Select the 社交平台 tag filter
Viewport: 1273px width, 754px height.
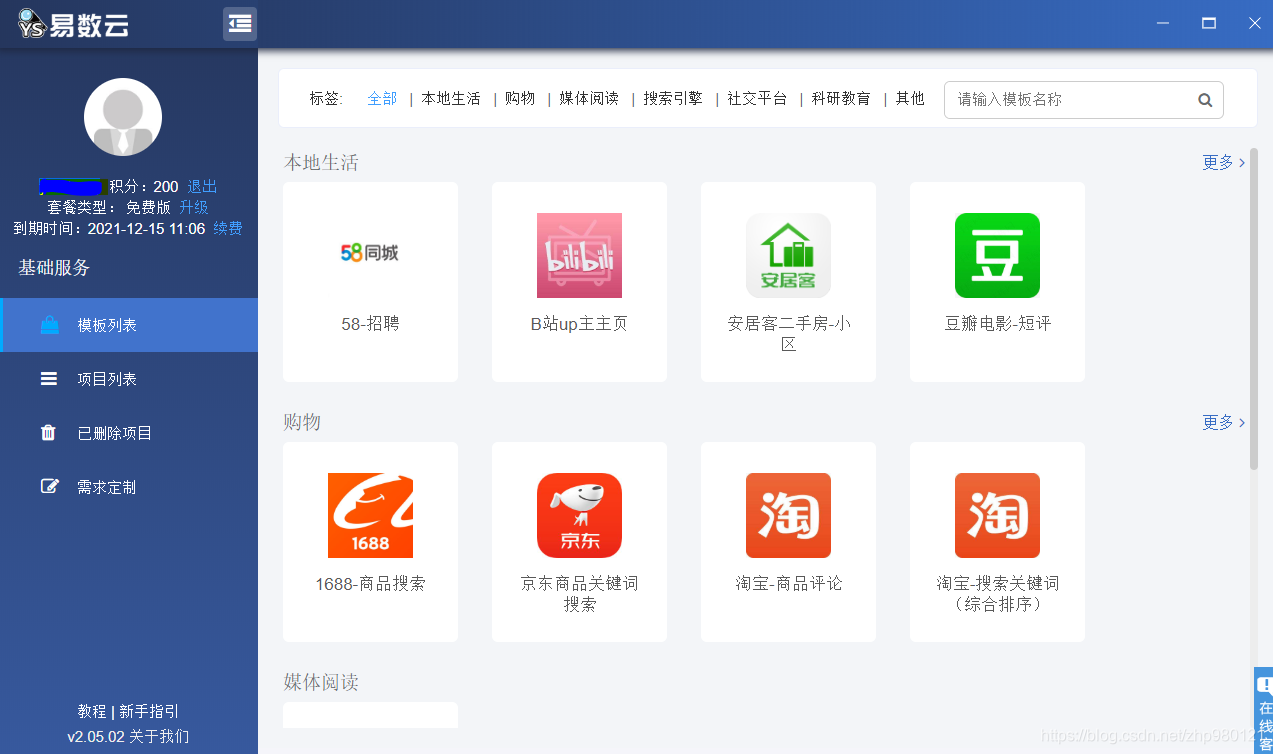757,99
